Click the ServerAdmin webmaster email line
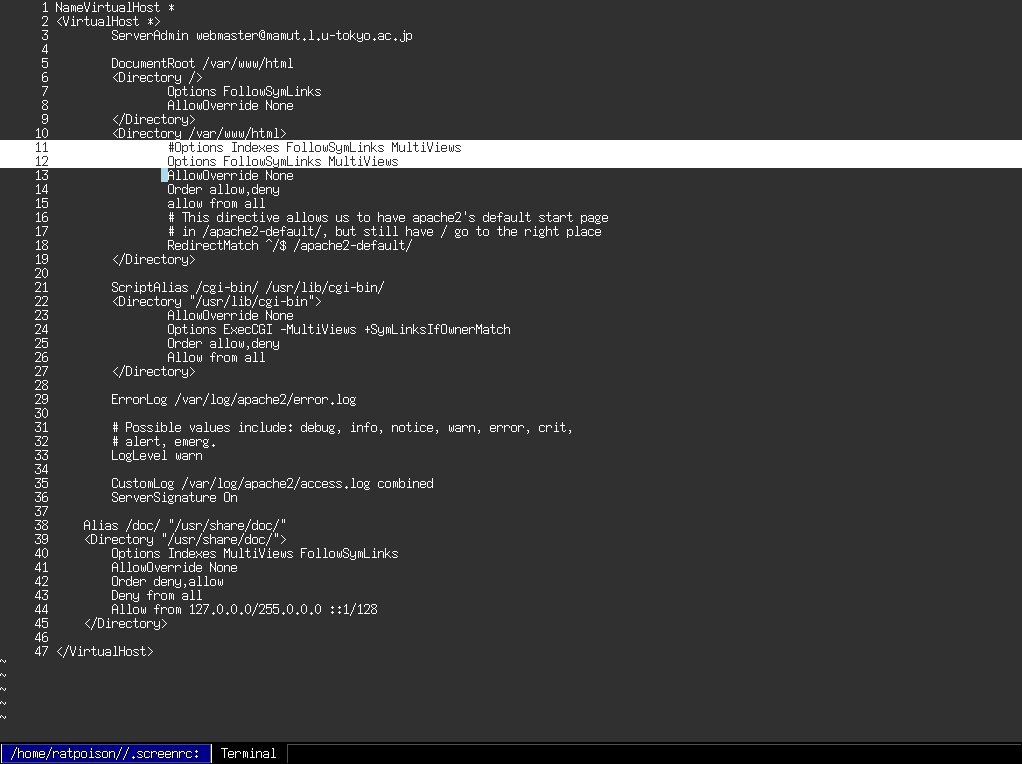This screenshot has height=764, width=1022. [x=261, y=35]
